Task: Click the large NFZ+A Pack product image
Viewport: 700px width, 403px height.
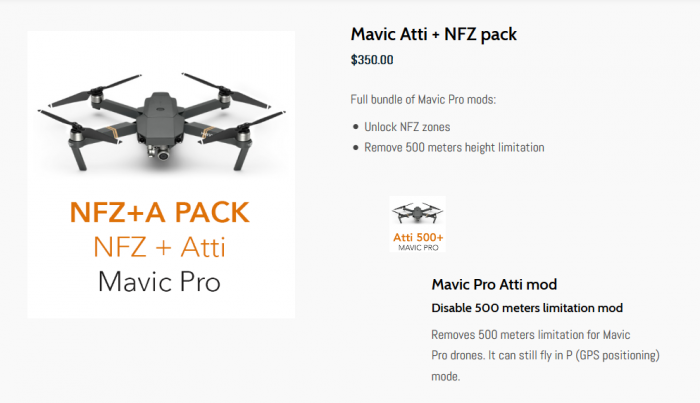Action: tap(161, 175)
